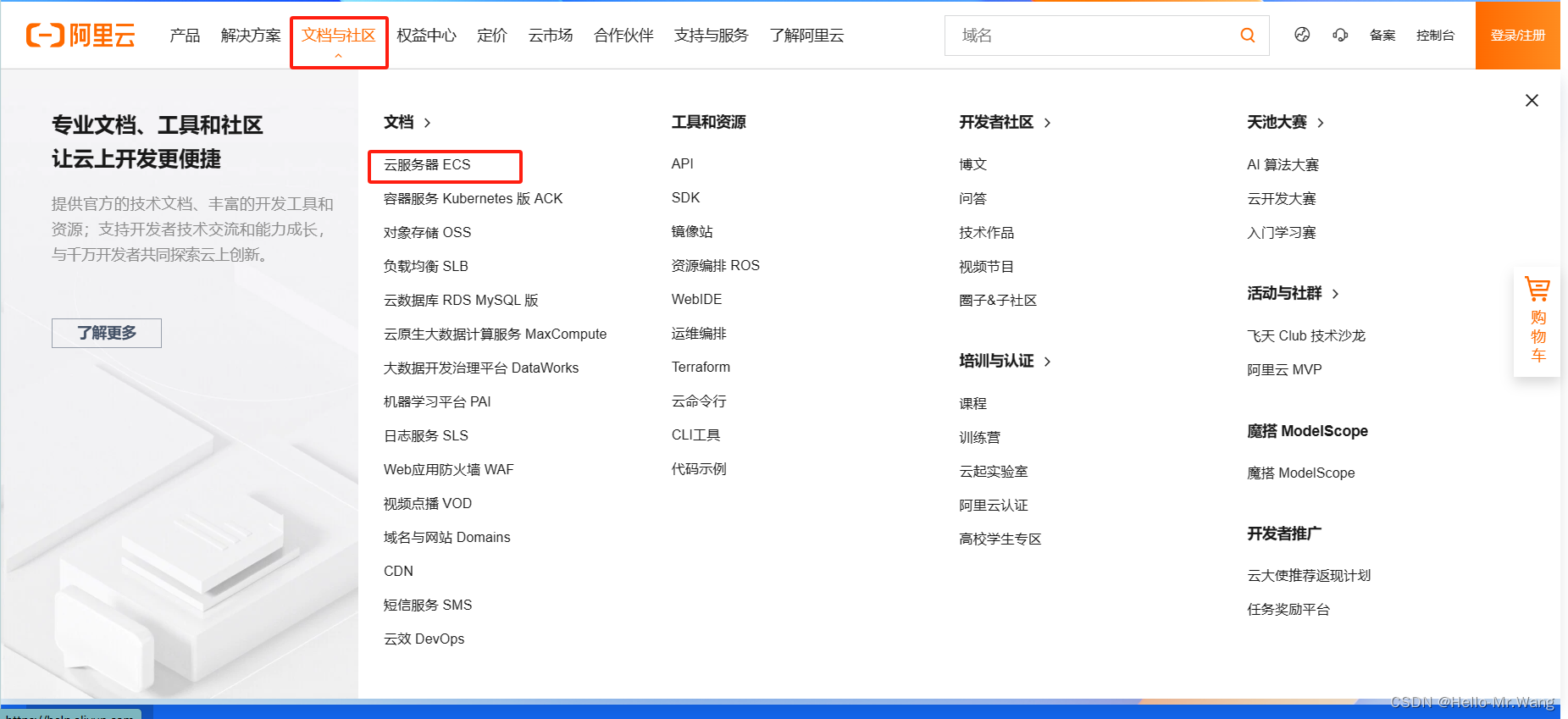Viewport: 1568px width, 719px height.
Task: Open the 支持与服务 menu
Action: [x=712, y=35]
